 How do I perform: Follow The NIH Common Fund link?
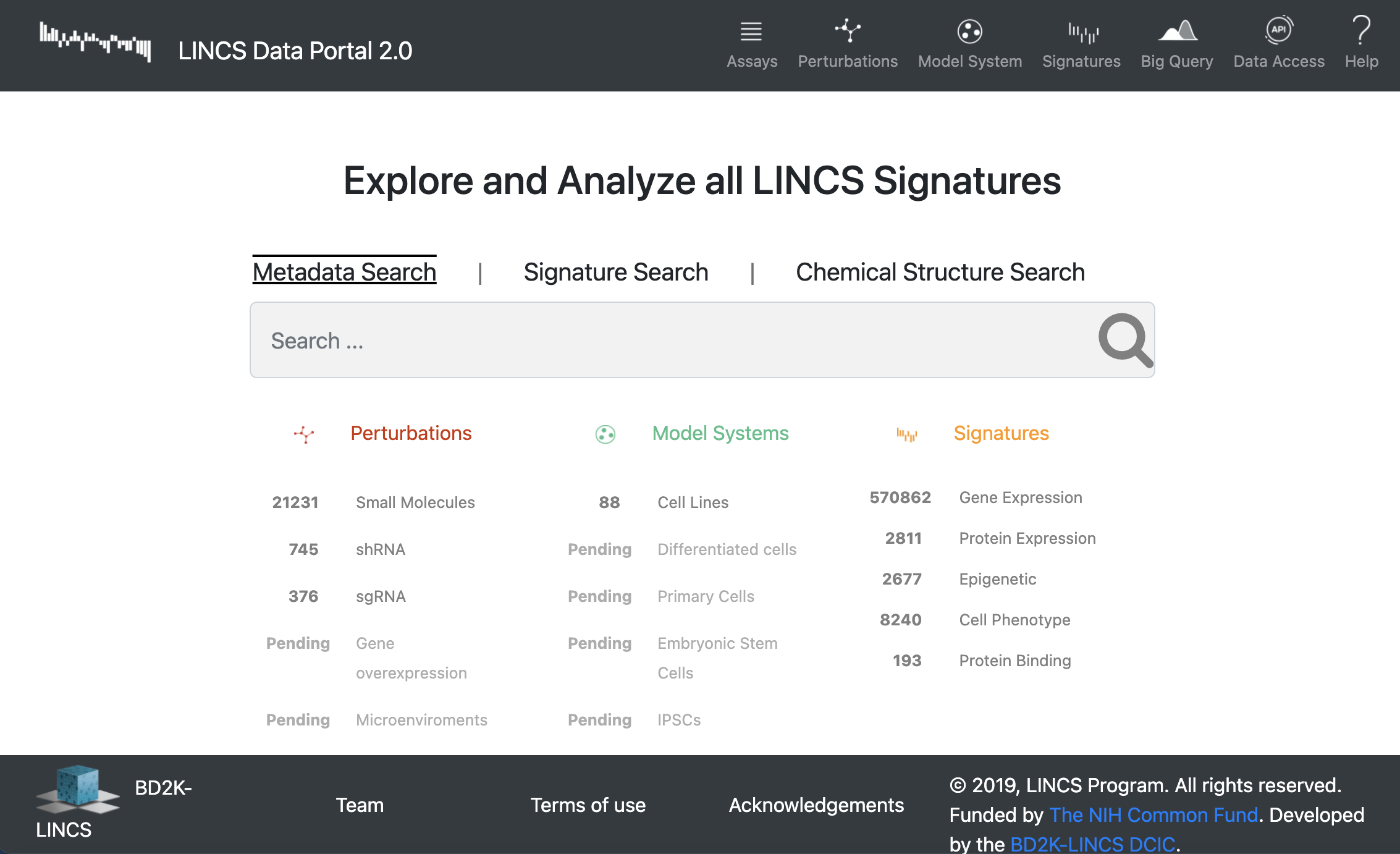(1153, 815)
